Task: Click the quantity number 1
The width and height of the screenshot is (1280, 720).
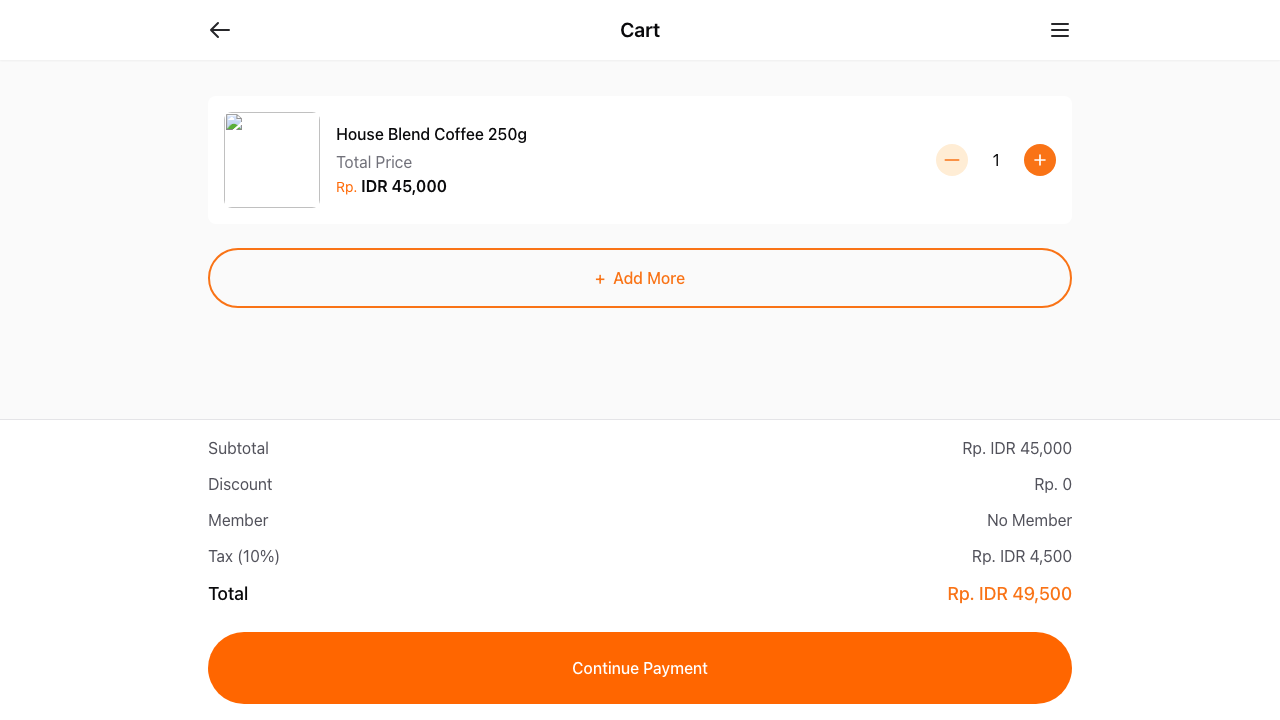Action: (996, 160)
